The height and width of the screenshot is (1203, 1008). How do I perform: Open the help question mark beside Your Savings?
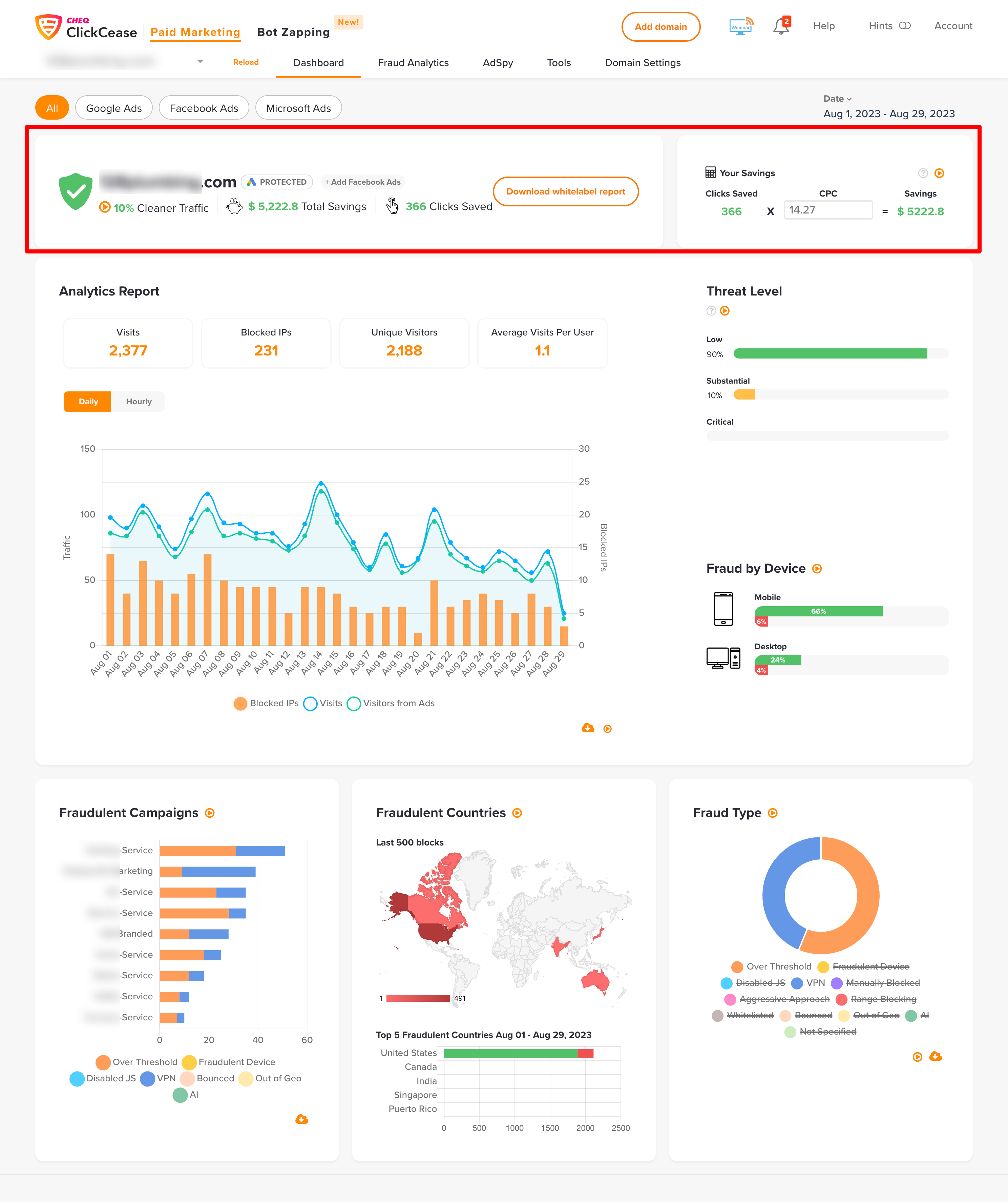[923, 173]
